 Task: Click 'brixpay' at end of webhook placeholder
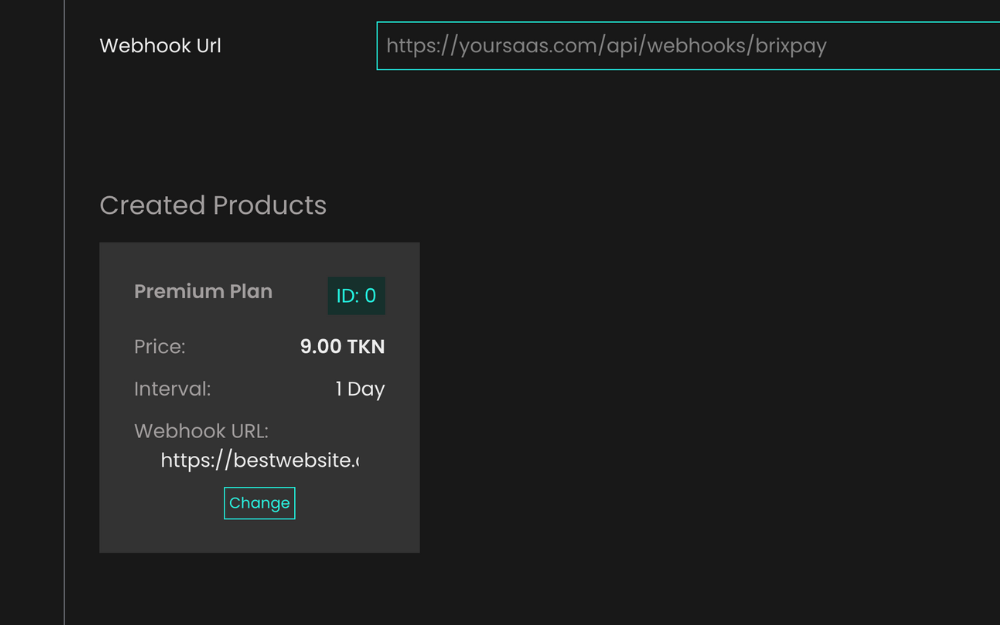791,46
